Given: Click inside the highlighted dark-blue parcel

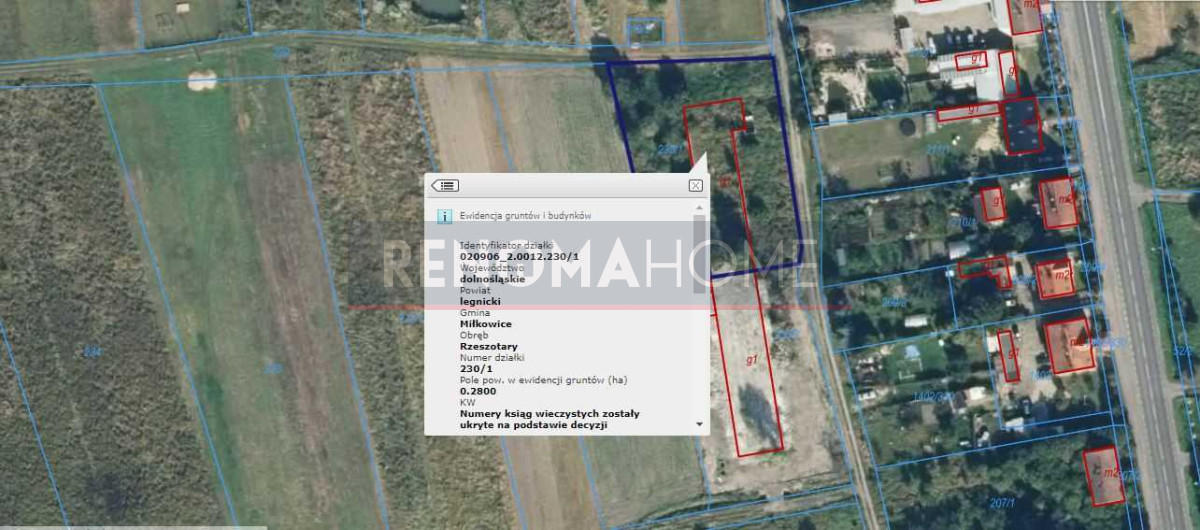Looking at the screenshot, I should pos(660,110).
